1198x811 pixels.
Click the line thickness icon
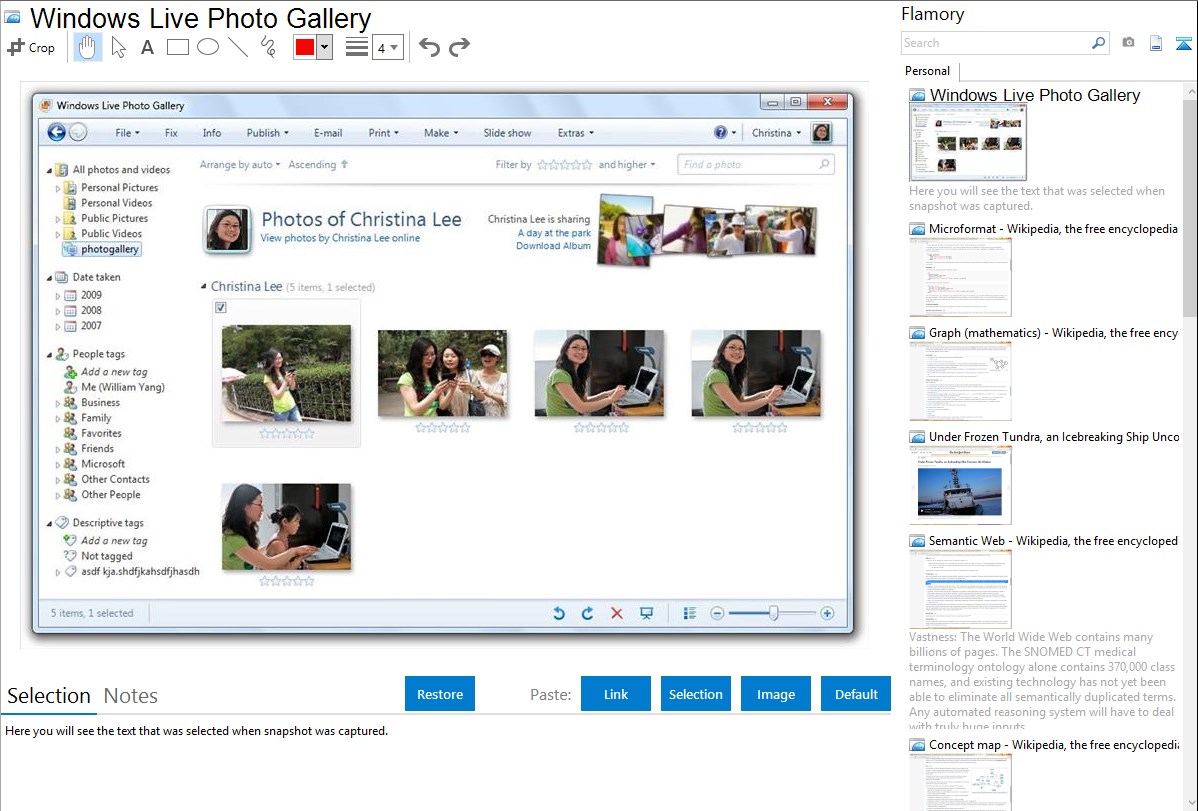[357, 47]
